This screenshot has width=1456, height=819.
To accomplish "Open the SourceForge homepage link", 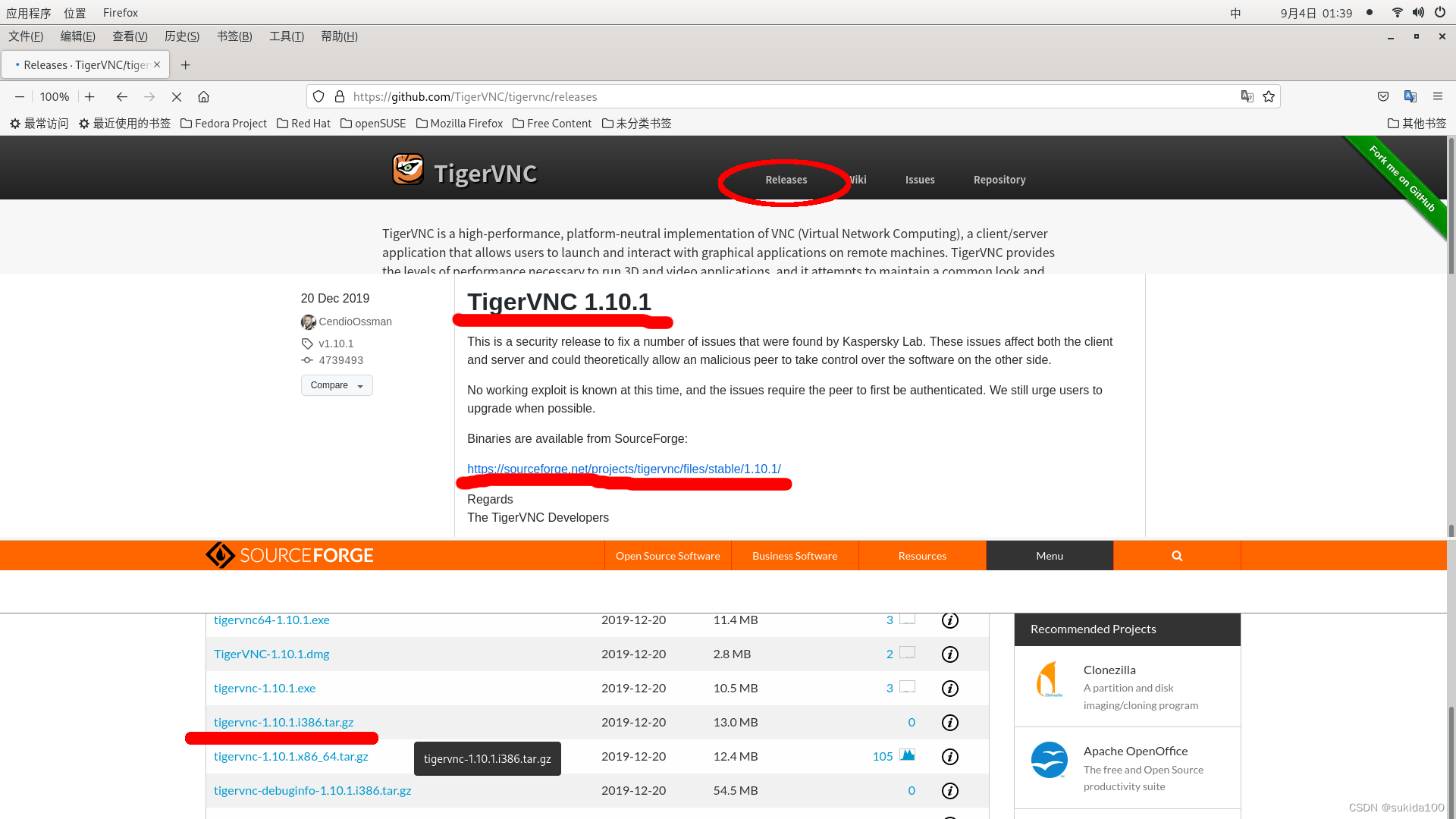I will 289,555.
